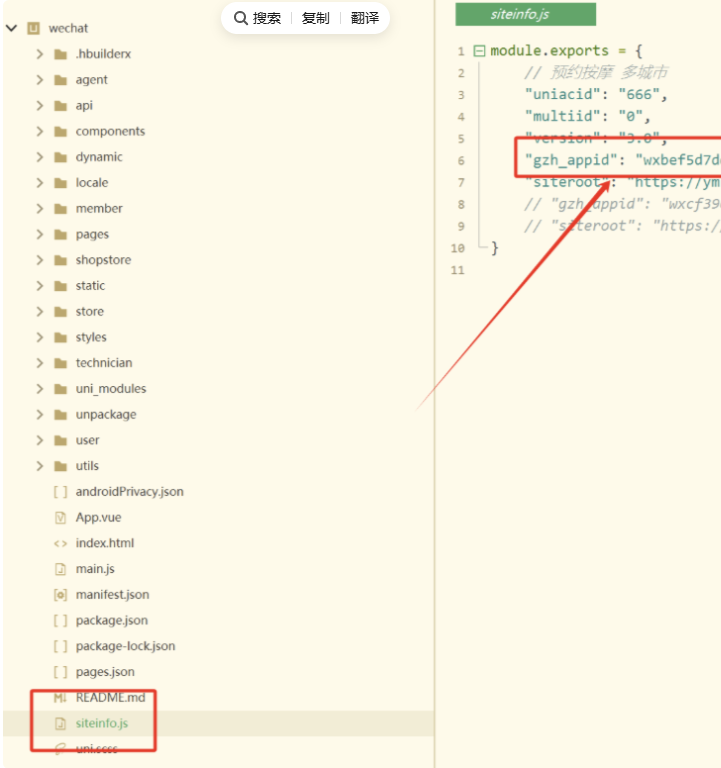Click the search magnifier icon
The image size is (721, 768).
coord(240,18)
